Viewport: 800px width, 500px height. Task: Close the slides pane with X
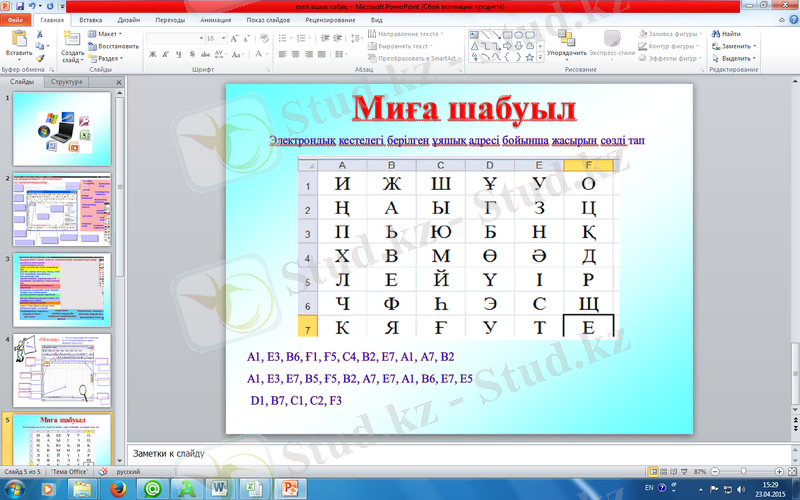pos(119,82)
